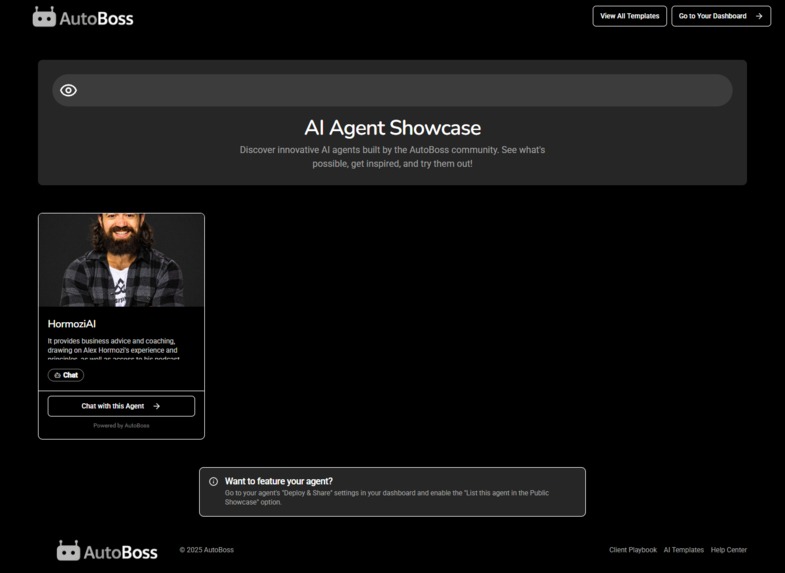Click 'Discover innovative AI agents' subtitle text
The width and height of the screenshot is (785, 573).
[x=392, y=157]
